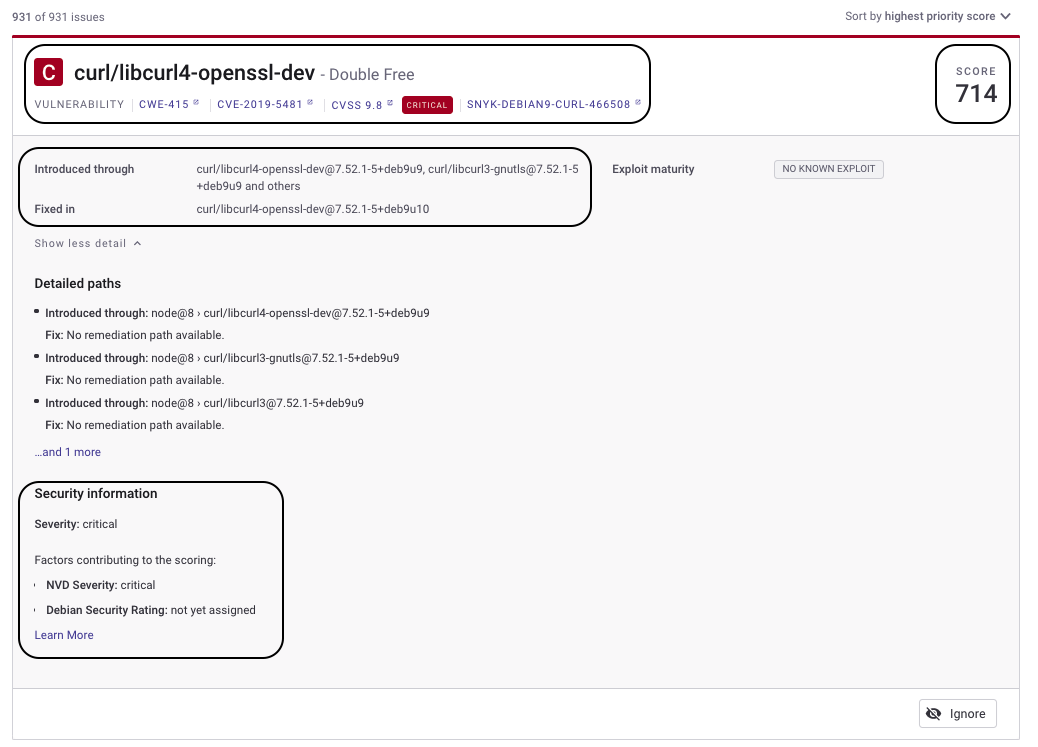Click path node@8 › curl/libcurl3@7.52.1-5+deb9u9
This screenshot has width=1038, height=747.
point(257,403)
